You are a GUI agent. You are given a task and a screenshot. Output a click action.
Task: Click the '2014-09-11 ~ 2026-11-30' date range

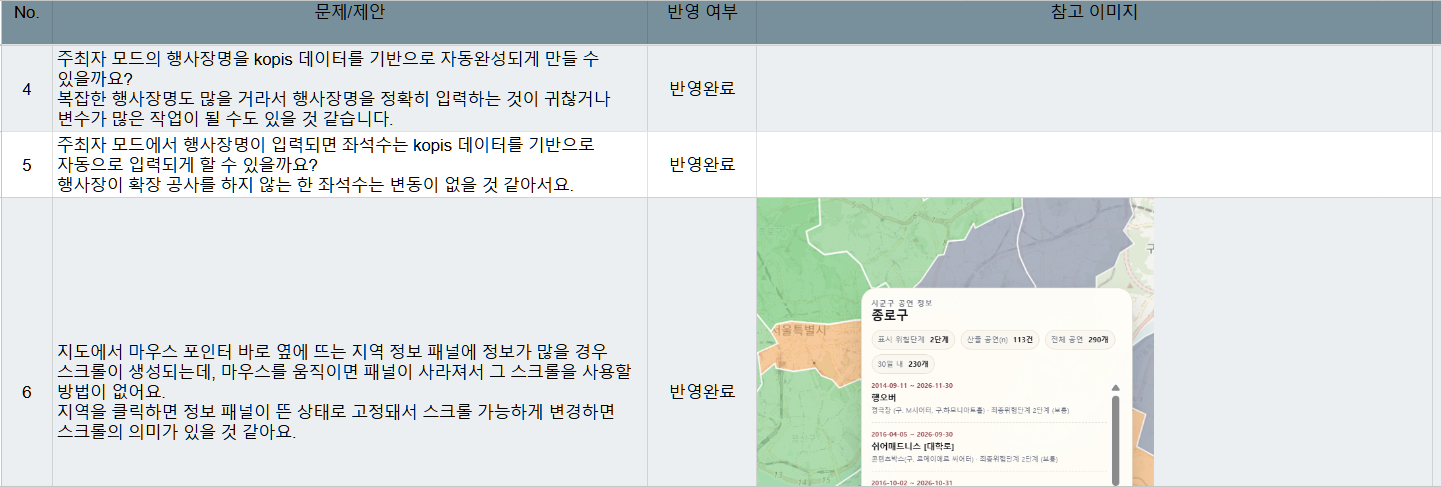tap(911, 385)
